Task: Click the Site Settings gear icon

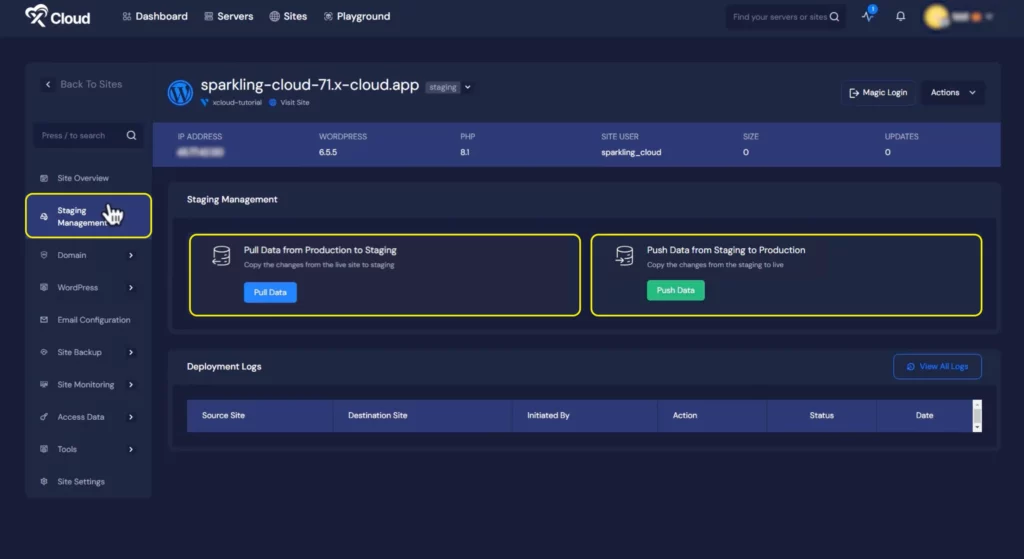Action: click(44, 481)
